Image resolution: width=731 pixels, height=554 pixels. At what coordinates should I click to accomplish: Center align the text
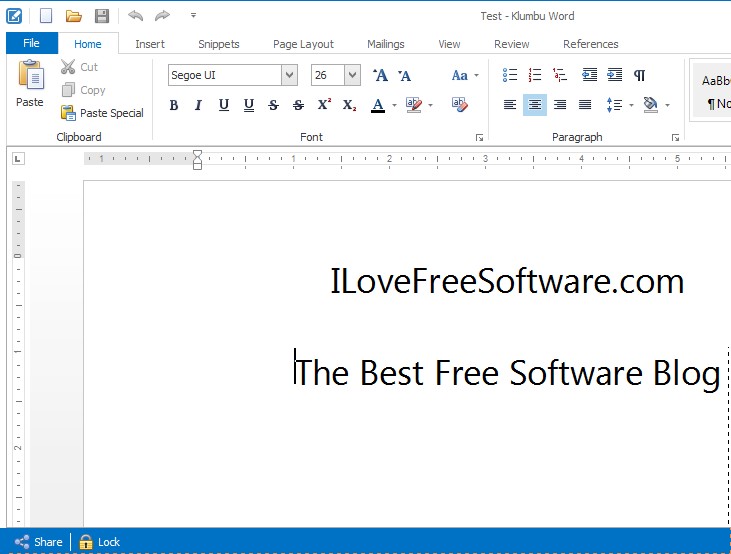(x=535, y=104)
